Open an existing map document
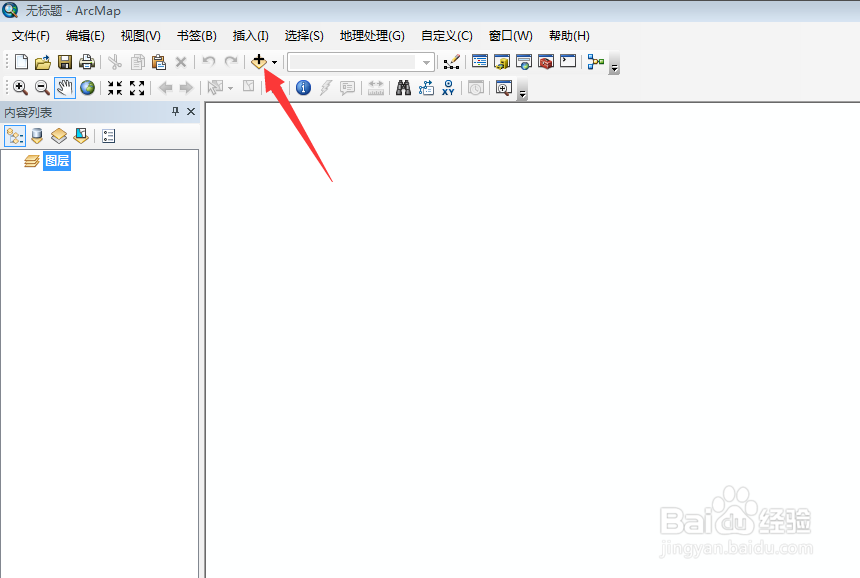This screenshot has width=860, height=578. click(x=43, y=62)
